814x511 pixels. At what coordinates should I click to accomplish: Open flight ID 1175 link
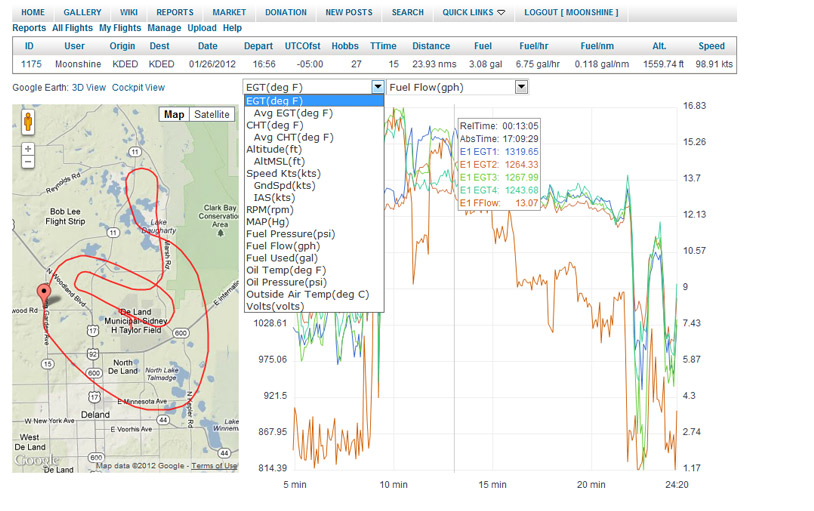coord(29,63)
